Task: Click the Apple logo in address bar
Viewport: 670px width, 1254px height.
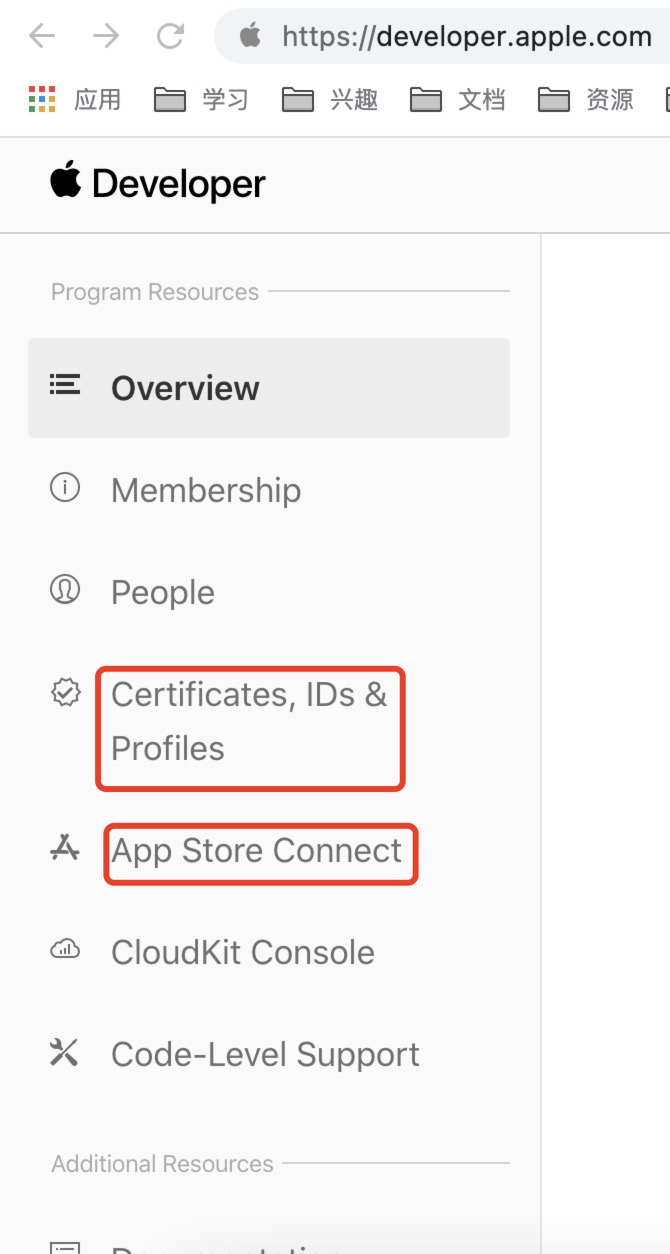Action: 250,36
